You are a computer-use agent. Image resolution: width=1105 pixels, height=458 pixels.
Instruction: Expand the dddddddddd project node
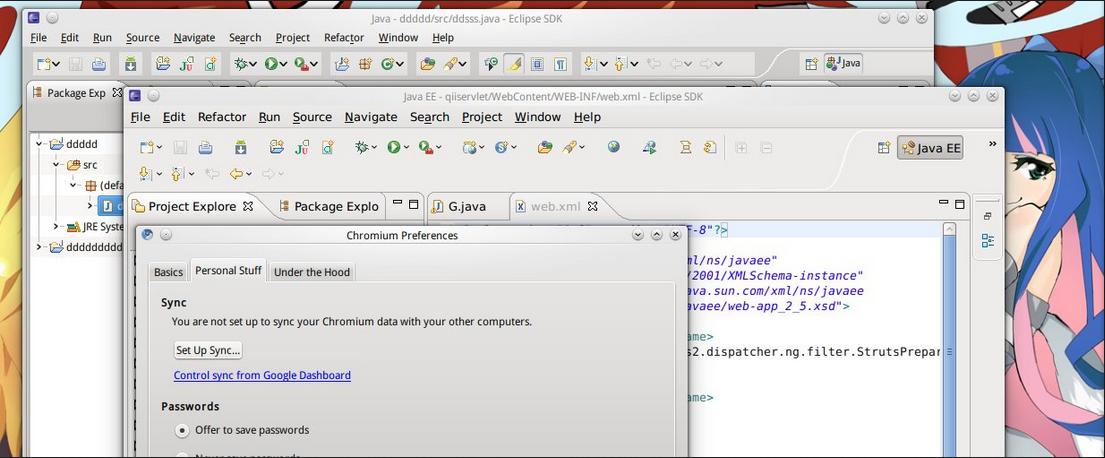(39, 247)
